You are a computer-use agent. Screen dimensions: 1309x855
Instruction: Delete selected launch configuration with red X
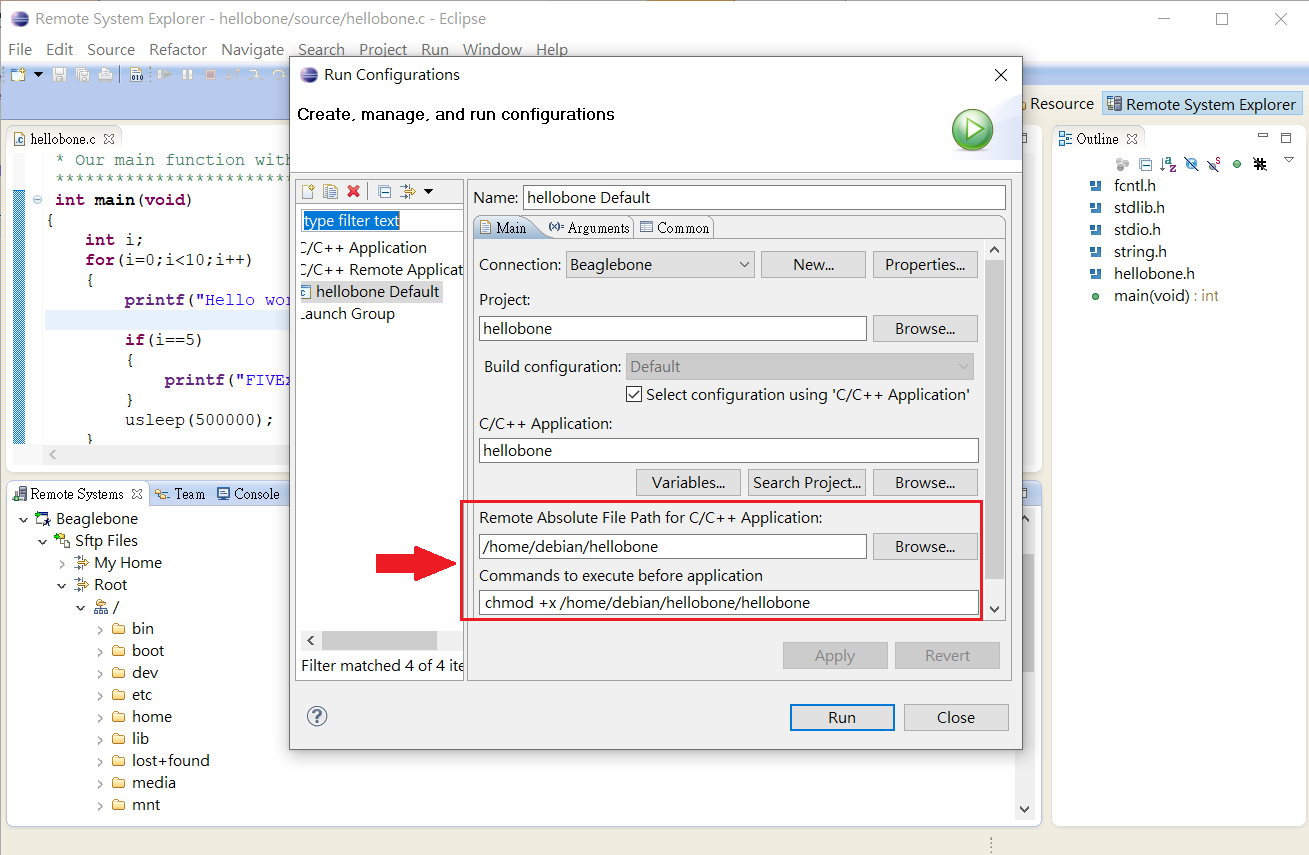[353, 191]
